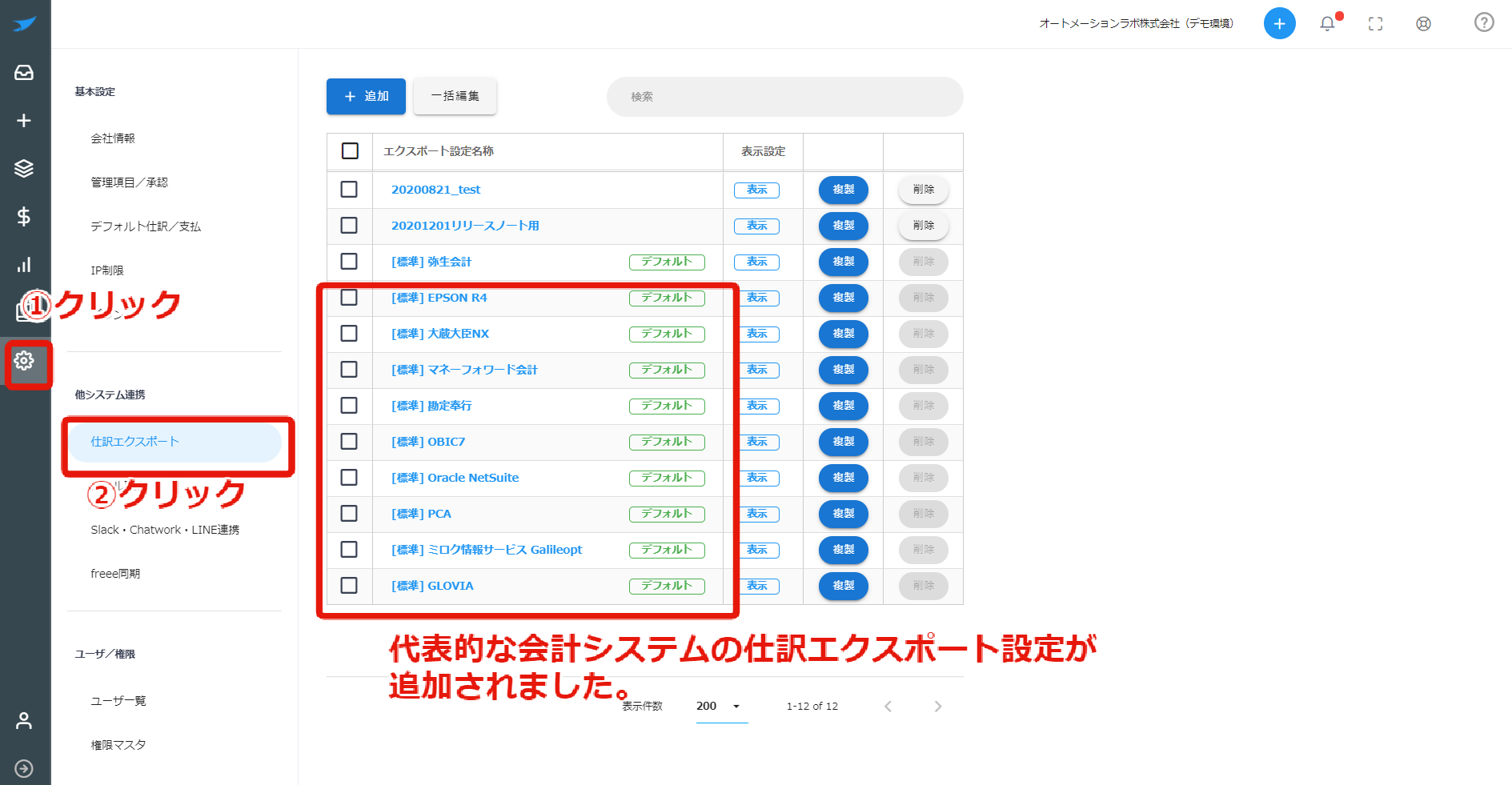Open the help question mark icon
Screen dimensions: 1512x785
[x=1484, y=22]
